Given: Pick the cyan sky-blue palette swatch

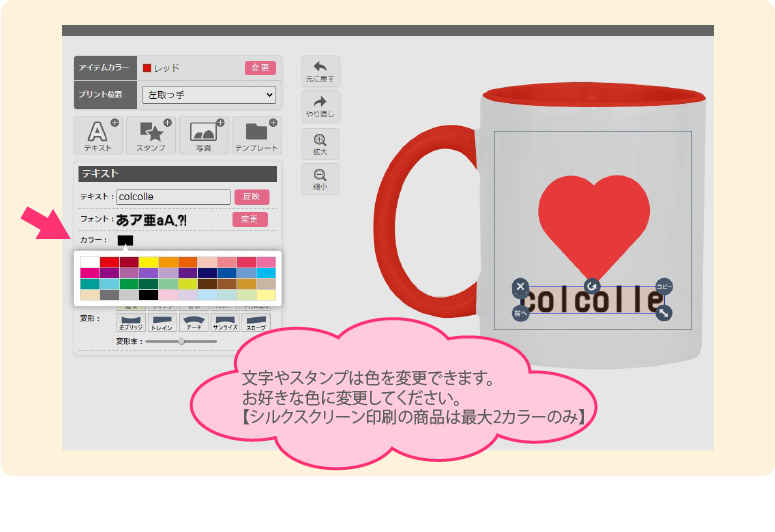Looking at the screenshot, I should 266,273.
